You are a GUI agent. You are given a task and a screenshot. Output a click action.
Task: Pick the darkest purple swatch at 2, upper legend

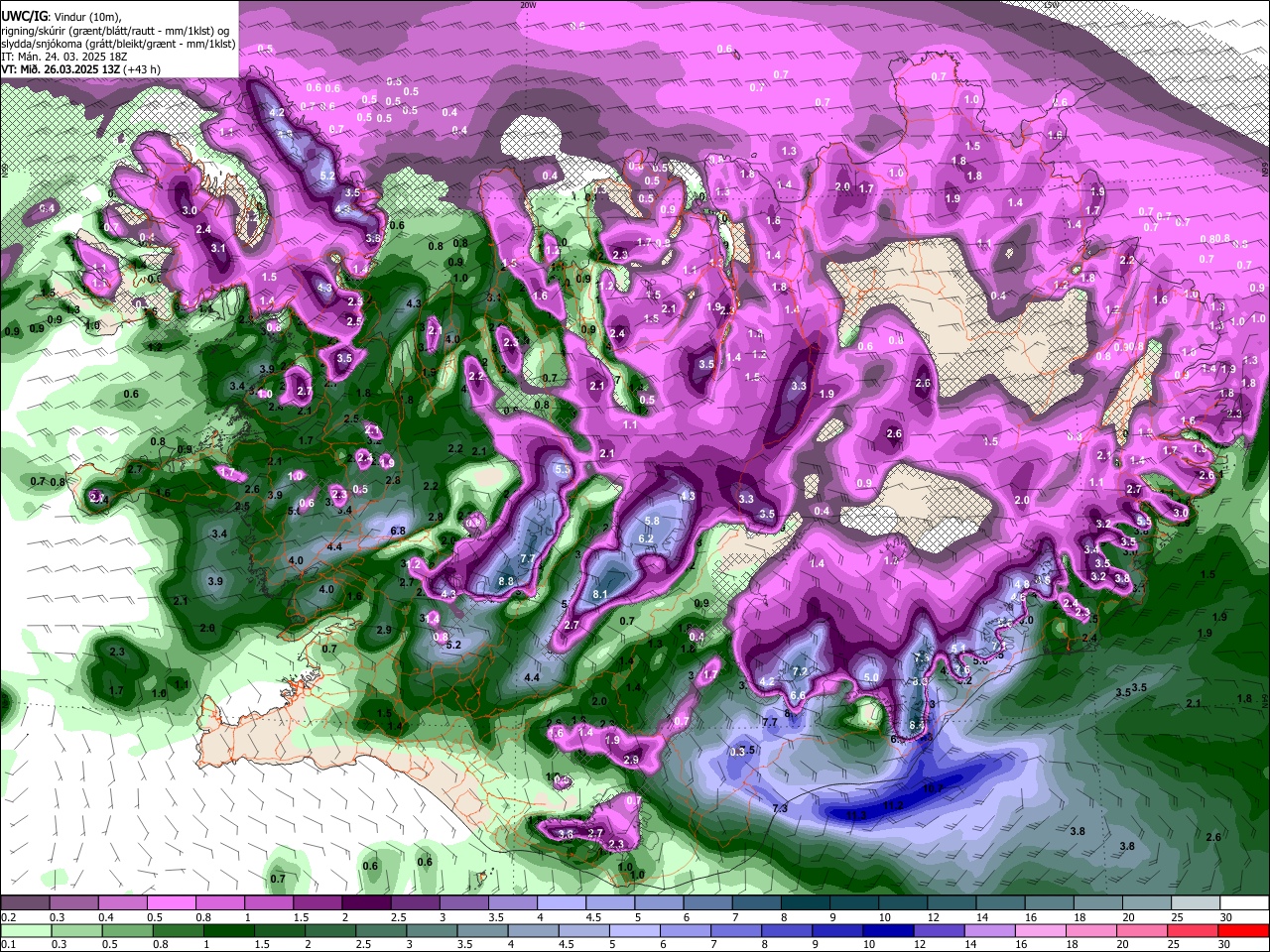tap(366, 902)
